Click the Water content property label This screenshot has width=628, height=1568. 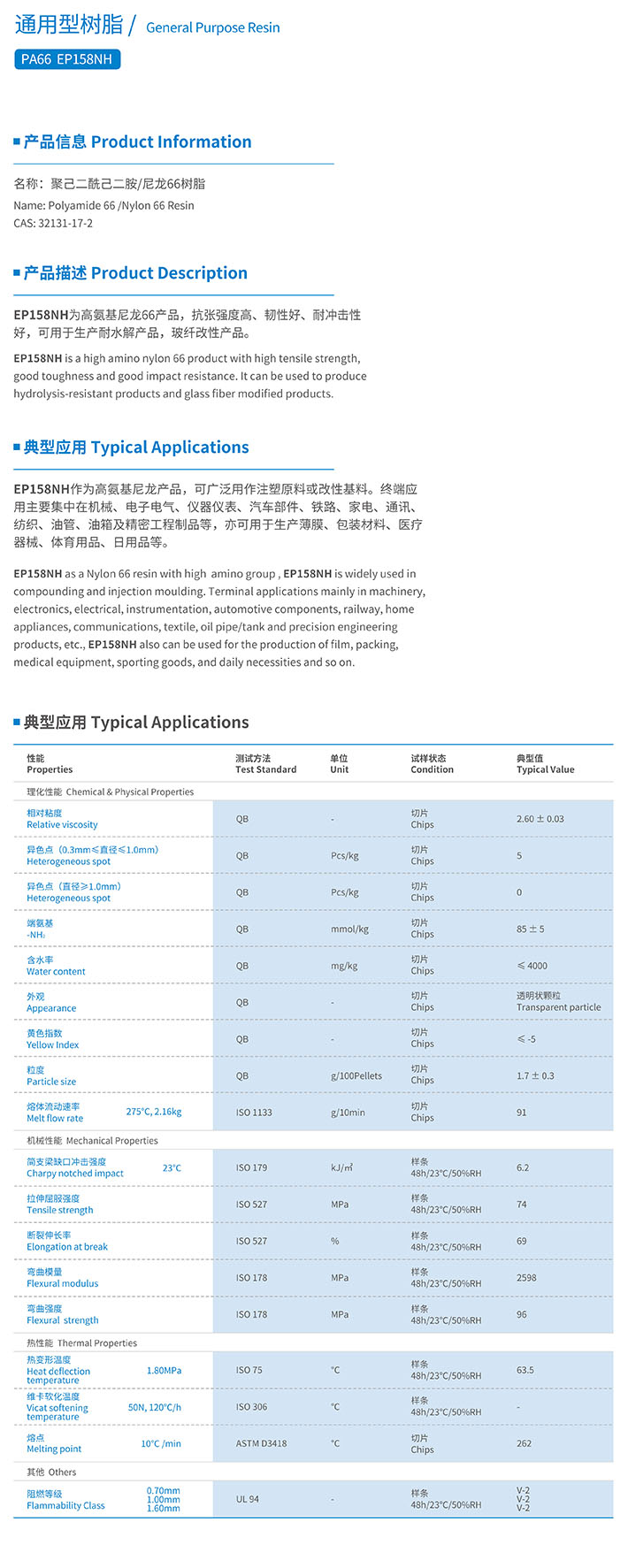56,971
